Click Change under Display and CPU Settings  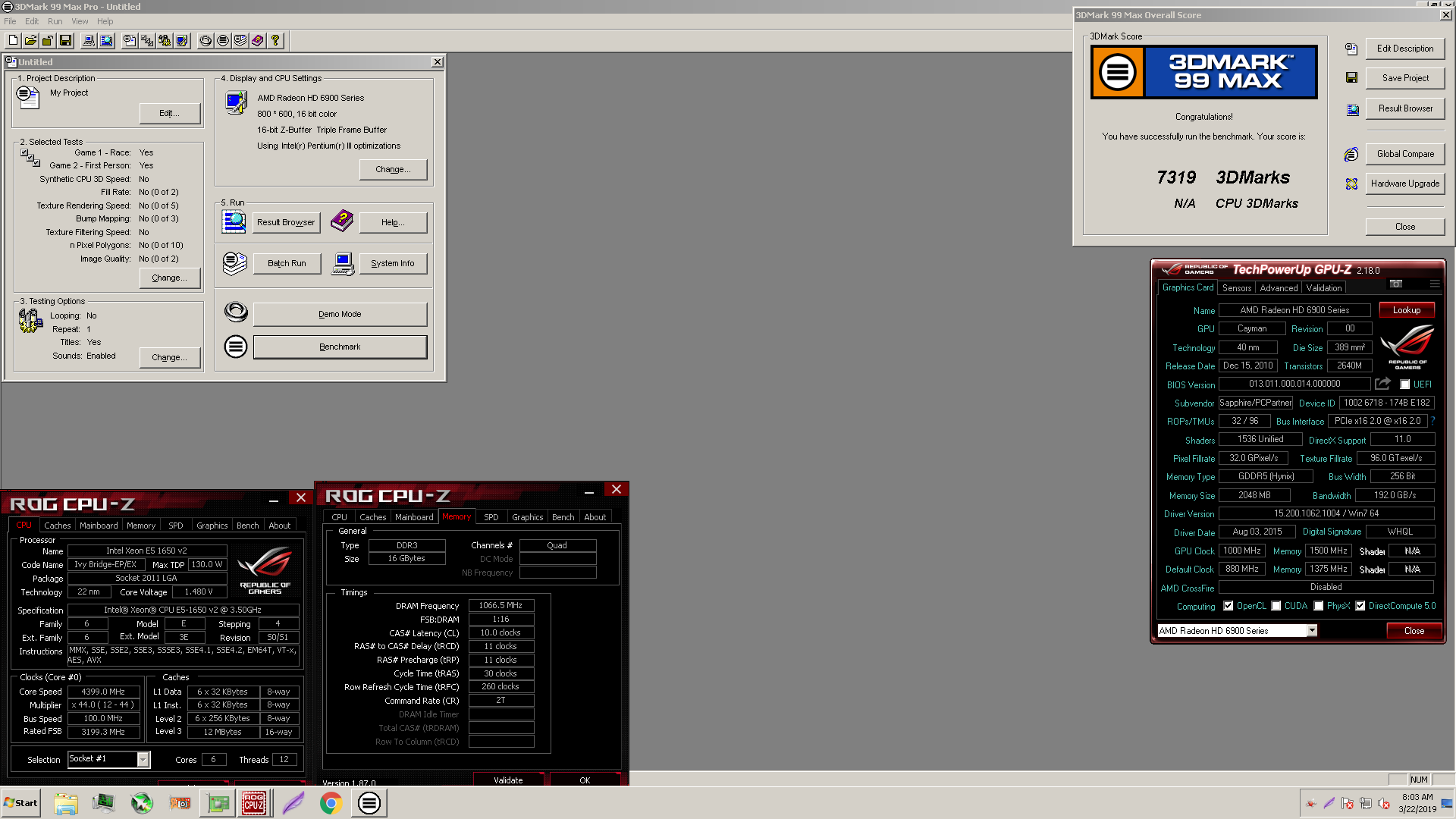[393, 169]
